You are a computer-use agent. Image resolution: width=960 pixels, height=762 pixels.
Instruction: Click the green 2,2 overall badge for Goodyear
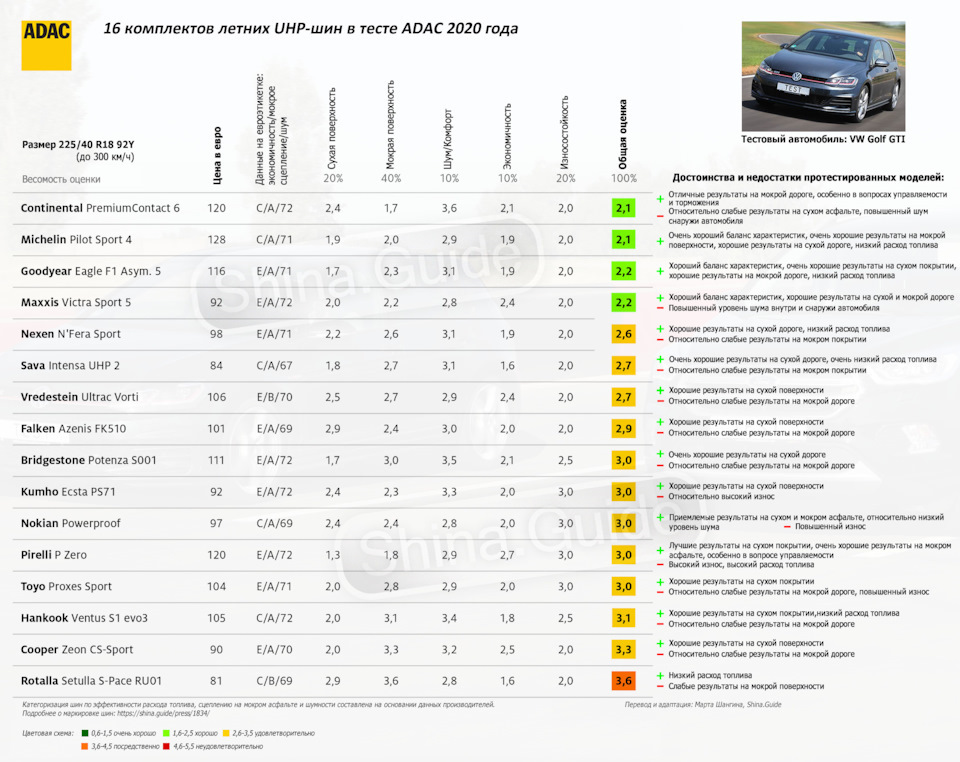coord(623,271)
